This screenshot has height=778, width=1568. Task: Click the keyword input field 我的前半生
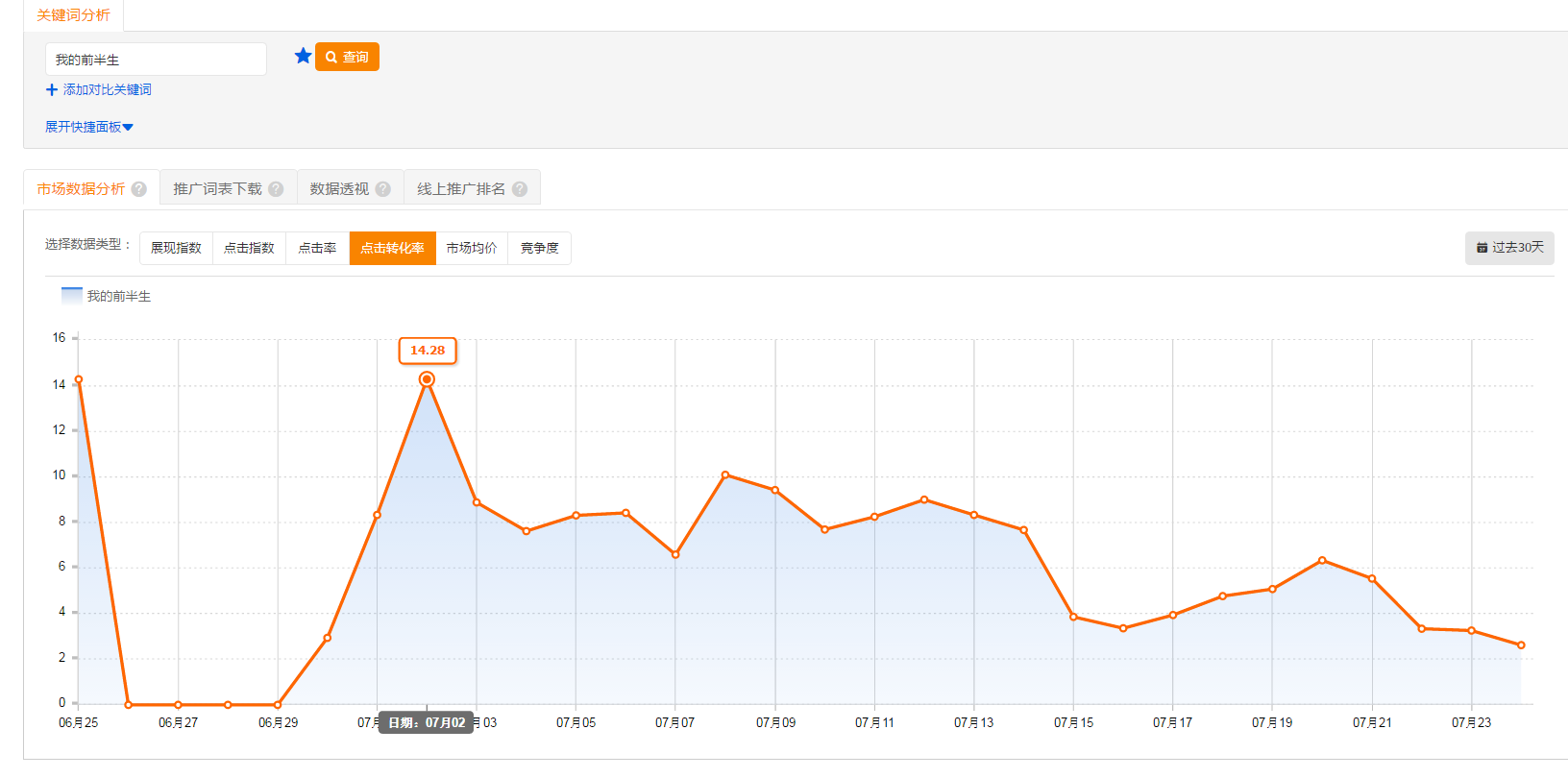[156, 60]
